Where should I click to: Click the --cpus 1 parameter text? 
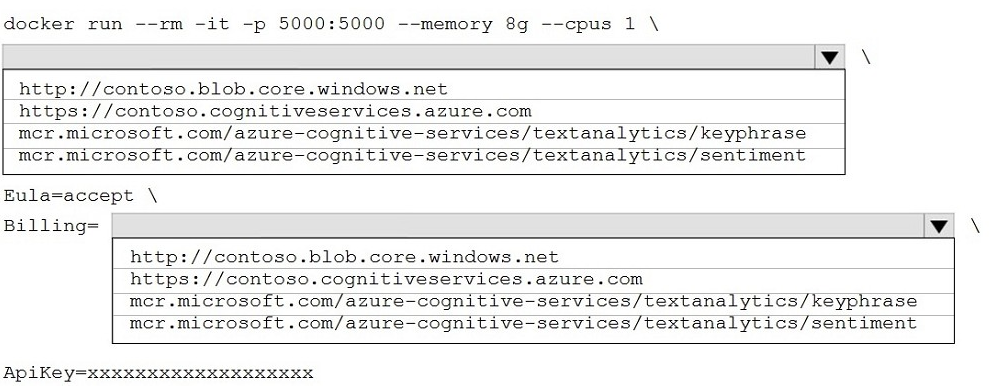pos(588,24)
